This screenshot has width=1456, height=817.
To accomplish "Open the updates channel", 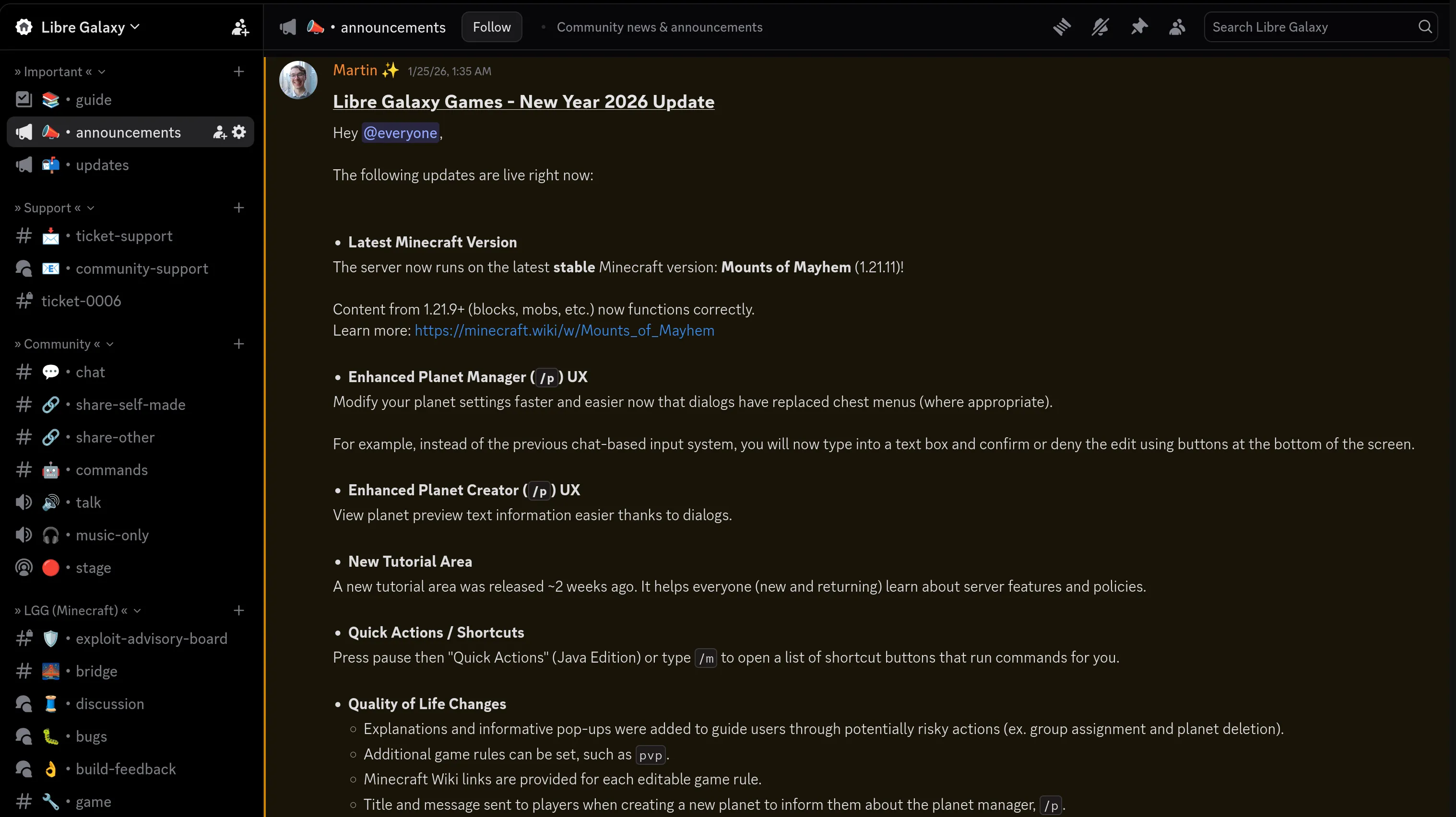I will click(130, 165).
